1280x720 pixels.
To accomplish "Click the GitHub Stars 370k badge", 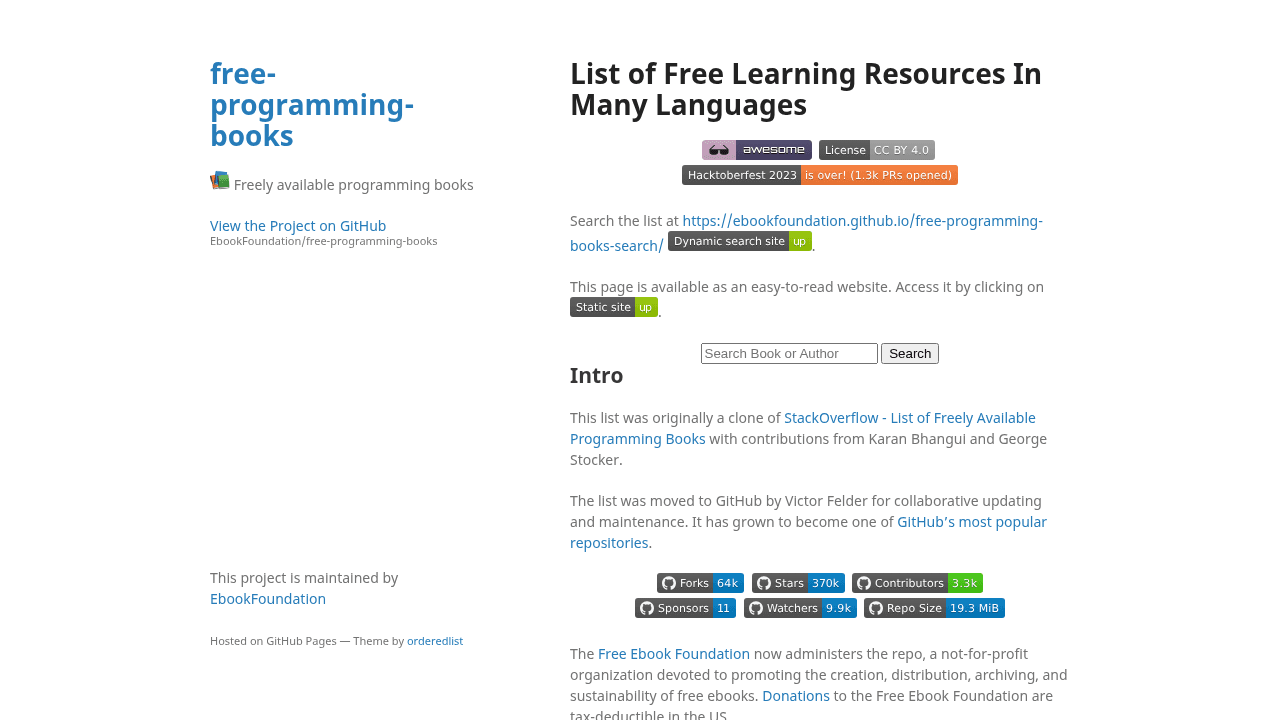I will tap(798, 583).
